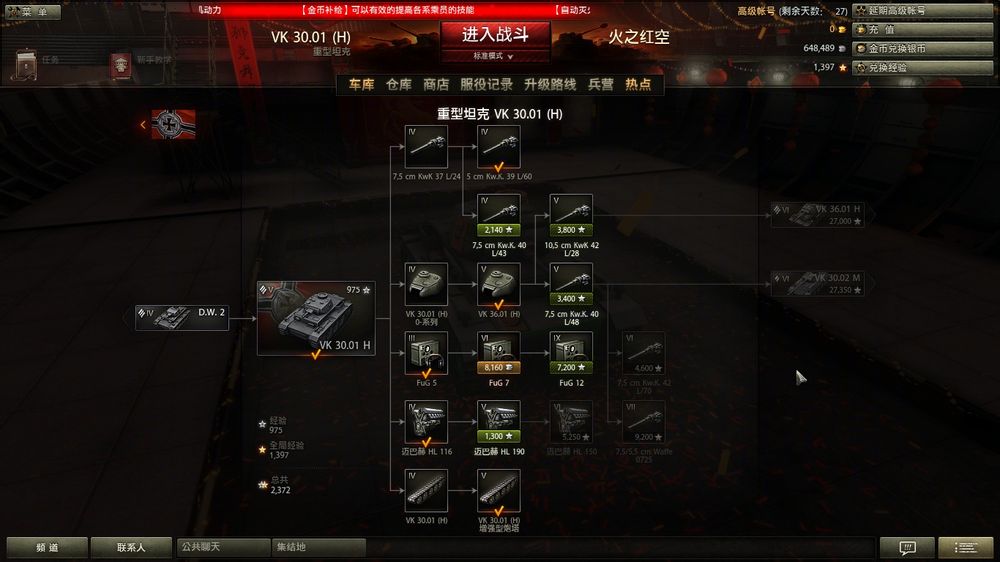1000x562 pixels.
Task: Choose the FuG 12 radio module
Action: 571,353
